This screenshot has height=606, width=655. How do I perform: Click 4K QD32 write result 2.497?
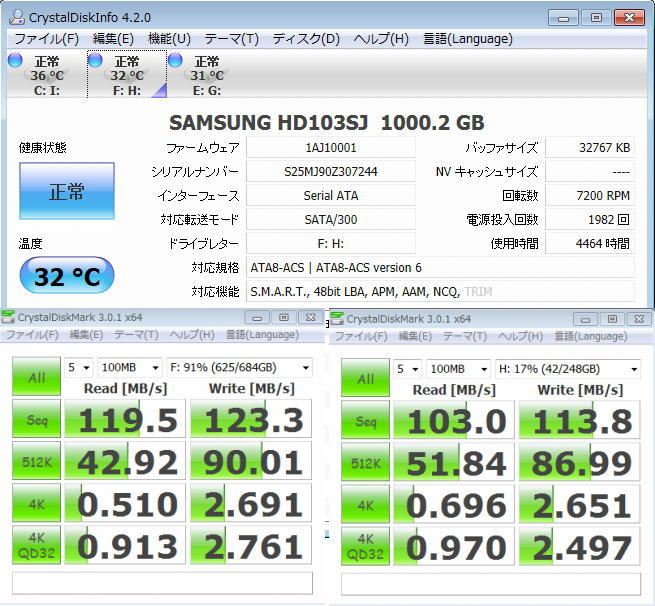click(580, 547)
